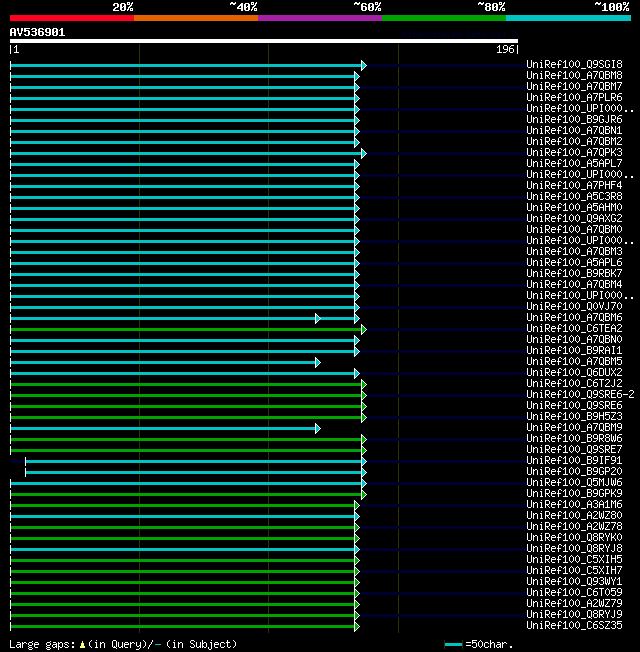The image size is (640, 652).
Task: Click the white AV536901 query sequence bar
Action: pos(264,41)
